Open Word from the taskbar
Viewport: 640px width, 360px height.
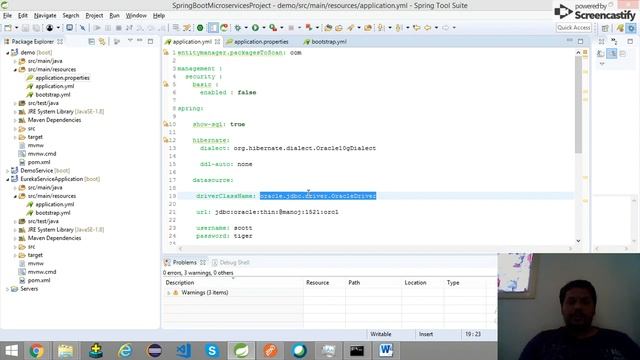pos(386,350)
